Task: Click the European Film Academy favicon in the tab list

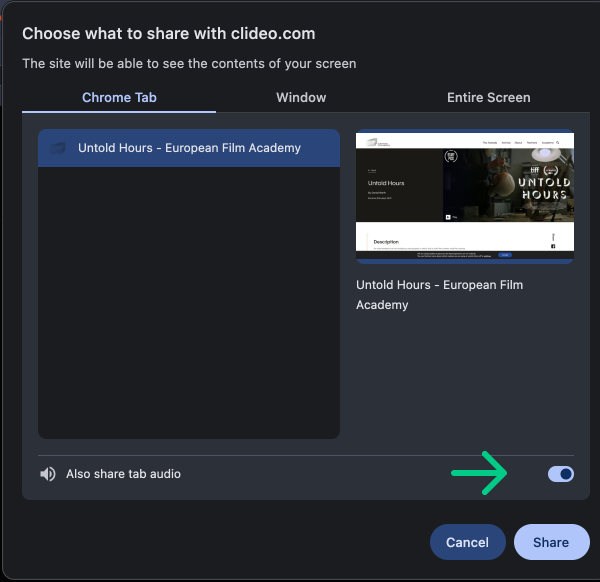Action: click(58, 148)
